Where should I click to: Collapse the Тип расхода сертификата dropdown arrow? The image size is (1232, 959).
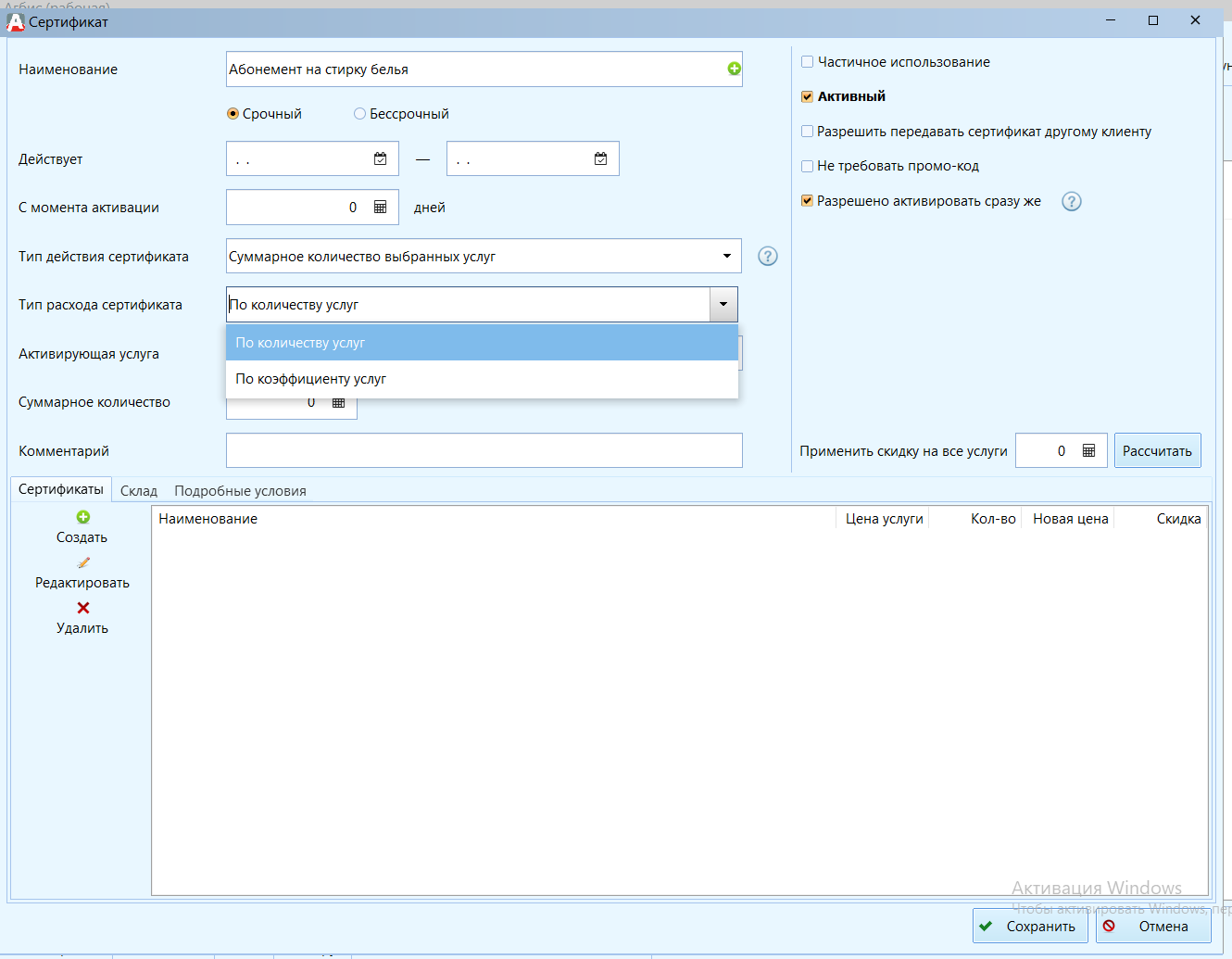(x=723, y=305)
